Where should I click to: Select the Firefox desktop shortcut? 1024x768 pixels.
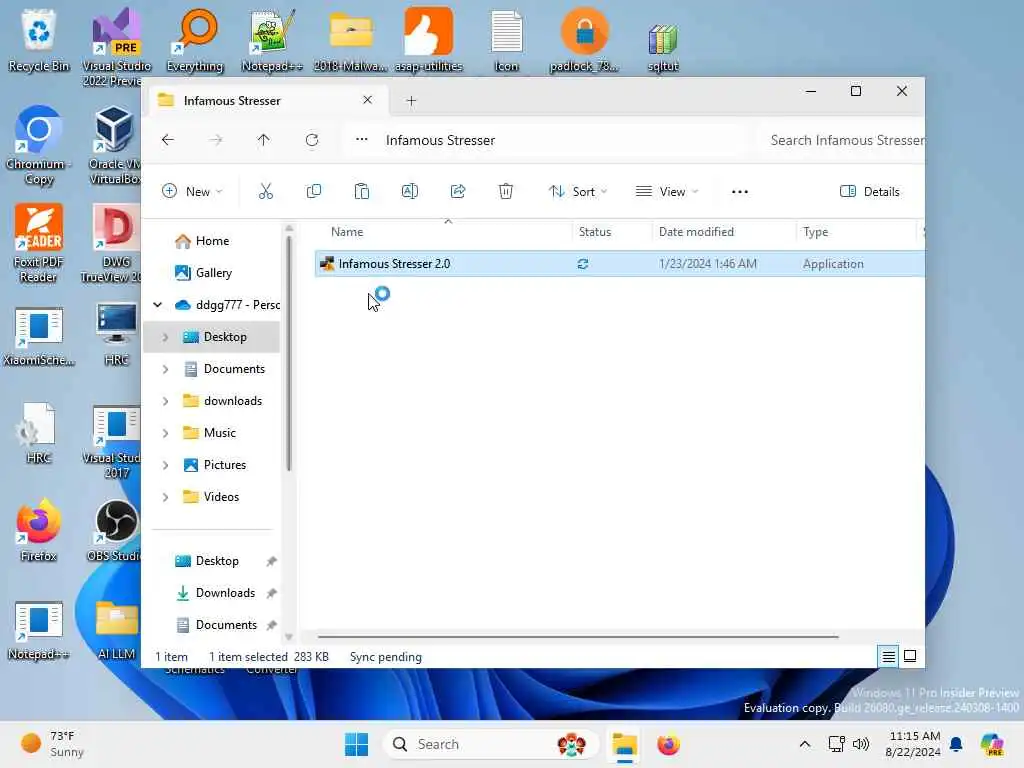(x=39, y=530)
